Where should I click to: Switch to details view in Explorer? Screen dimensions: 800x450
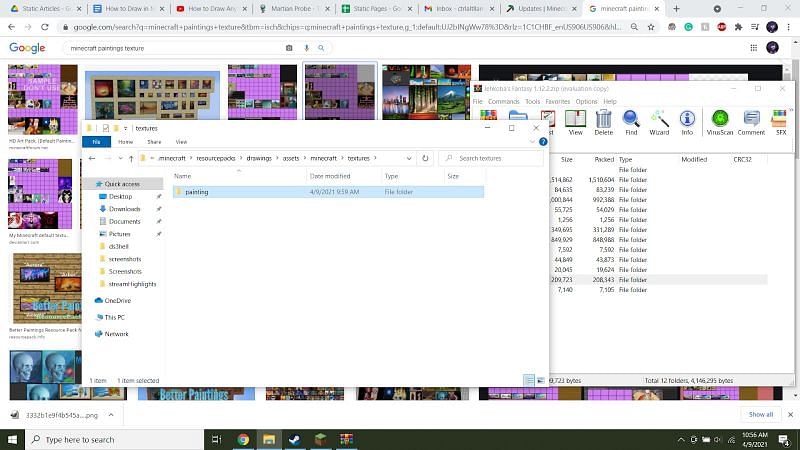[x=529, y=381]
